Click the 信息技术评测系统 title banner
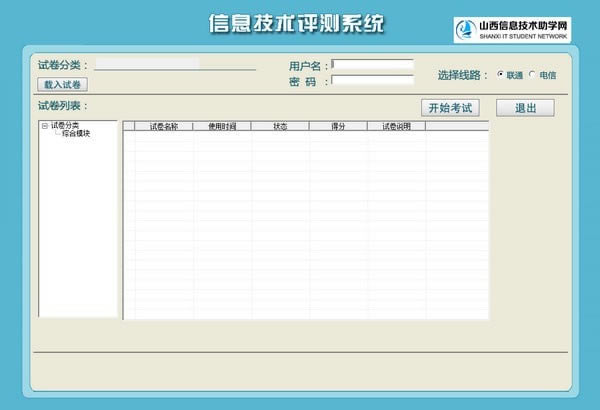 (296, 23)
